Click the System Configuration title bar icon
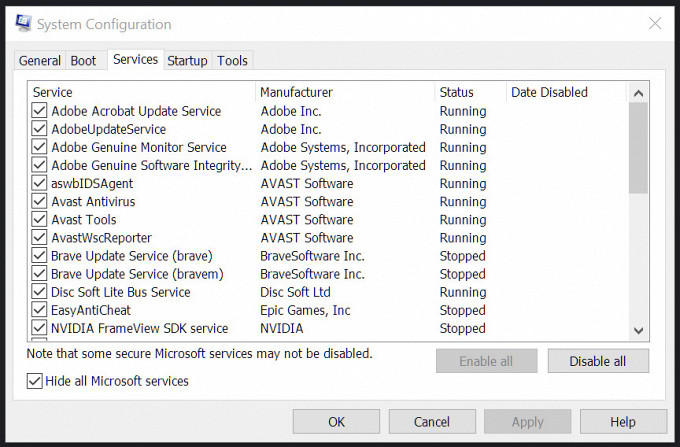The width and height of the screenshot is (680, 447). (x=23, y=23)
